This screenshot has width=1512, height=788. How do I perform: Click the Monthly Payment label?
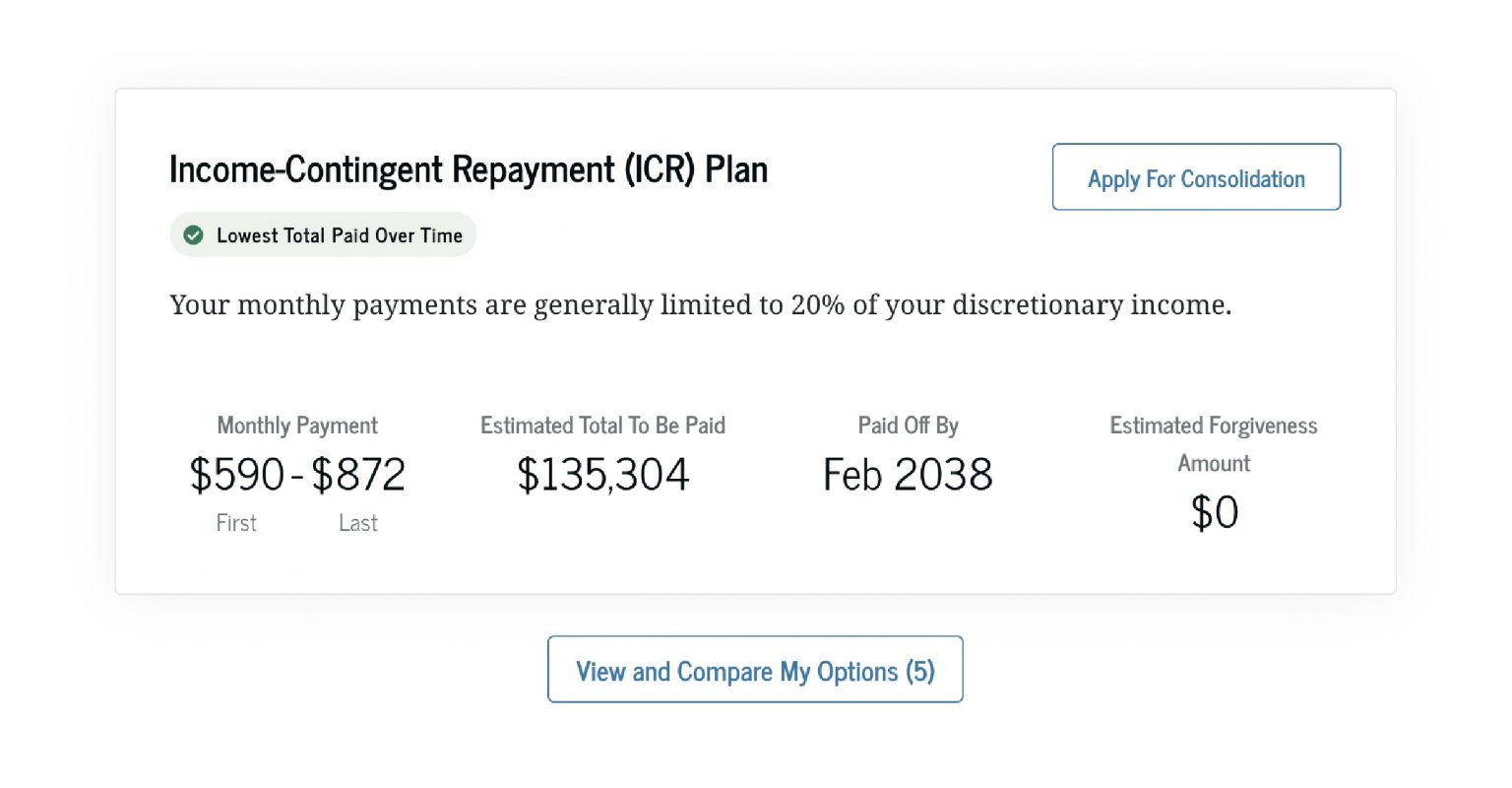tap(296, 426)
